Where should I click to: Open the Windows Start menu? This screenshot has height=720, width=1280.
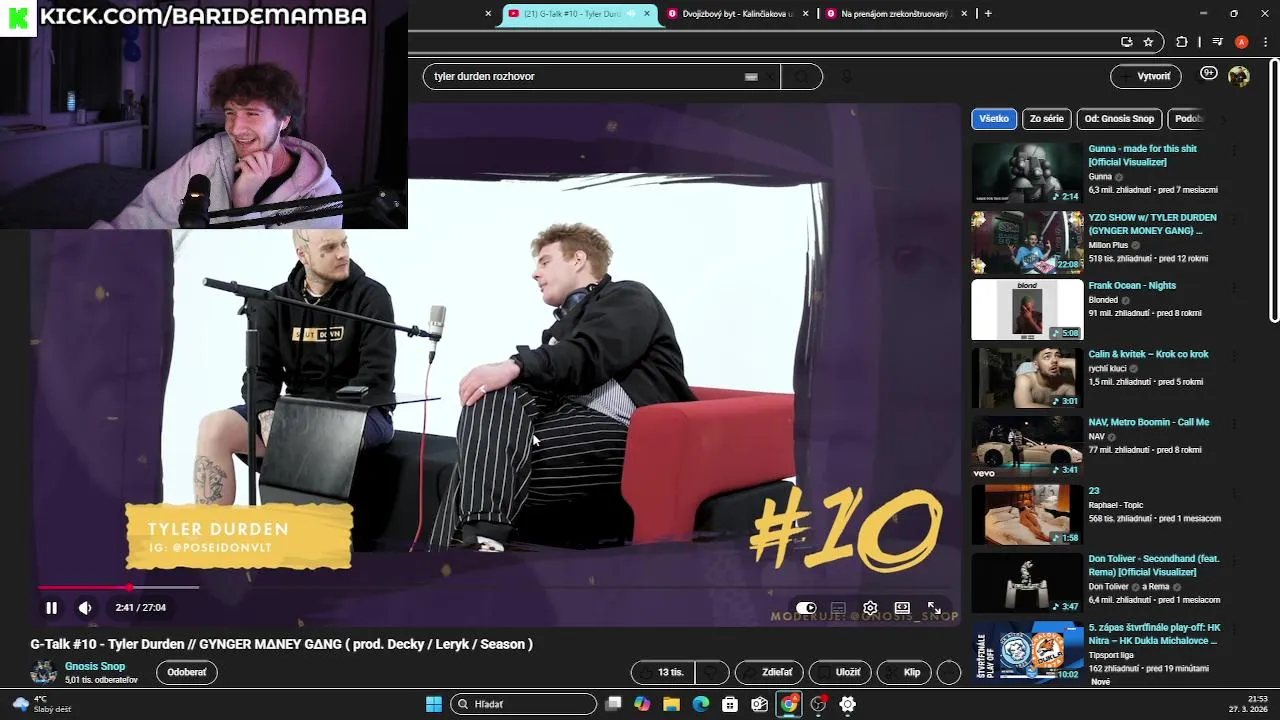[x=434, y=704]
